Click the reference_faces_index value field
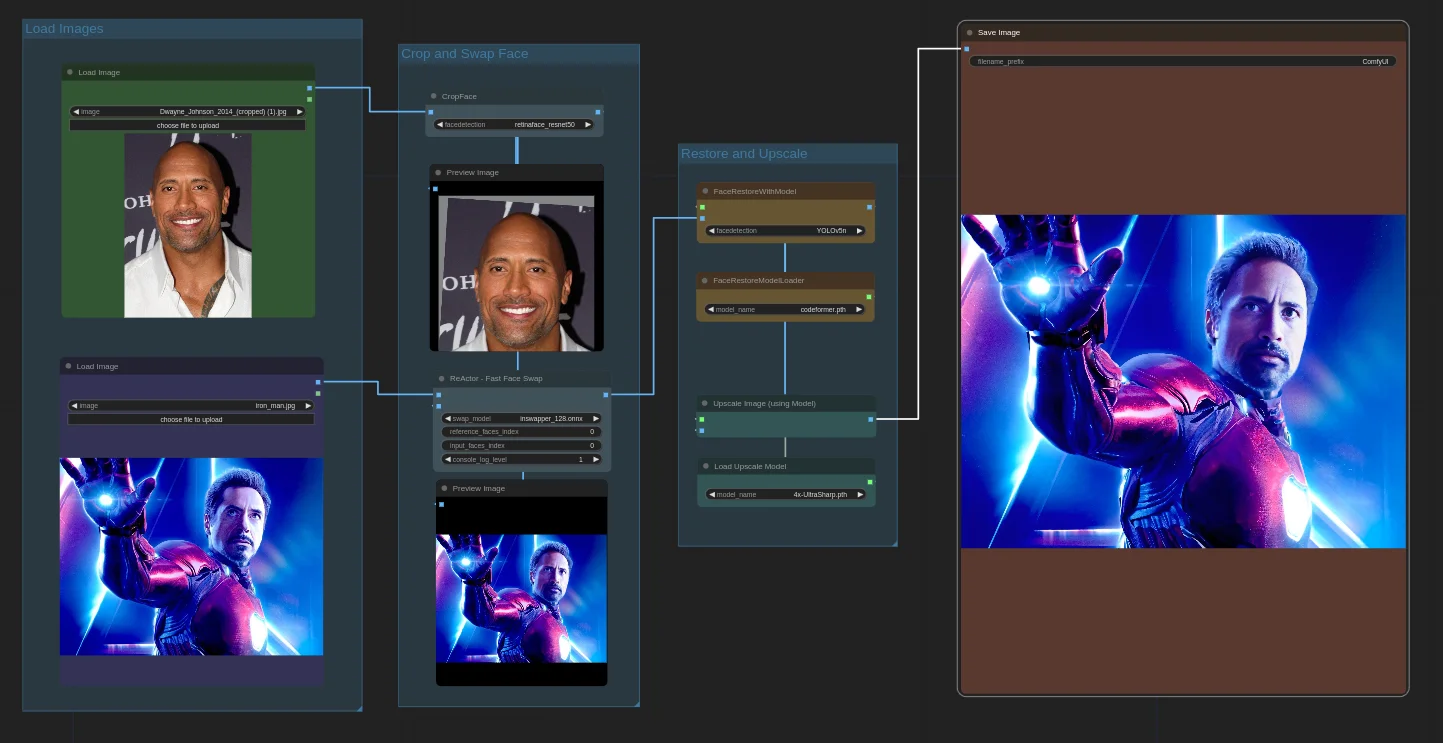Image resolution: width=1443 pixels, height=743 pixels. click(522, 432)
